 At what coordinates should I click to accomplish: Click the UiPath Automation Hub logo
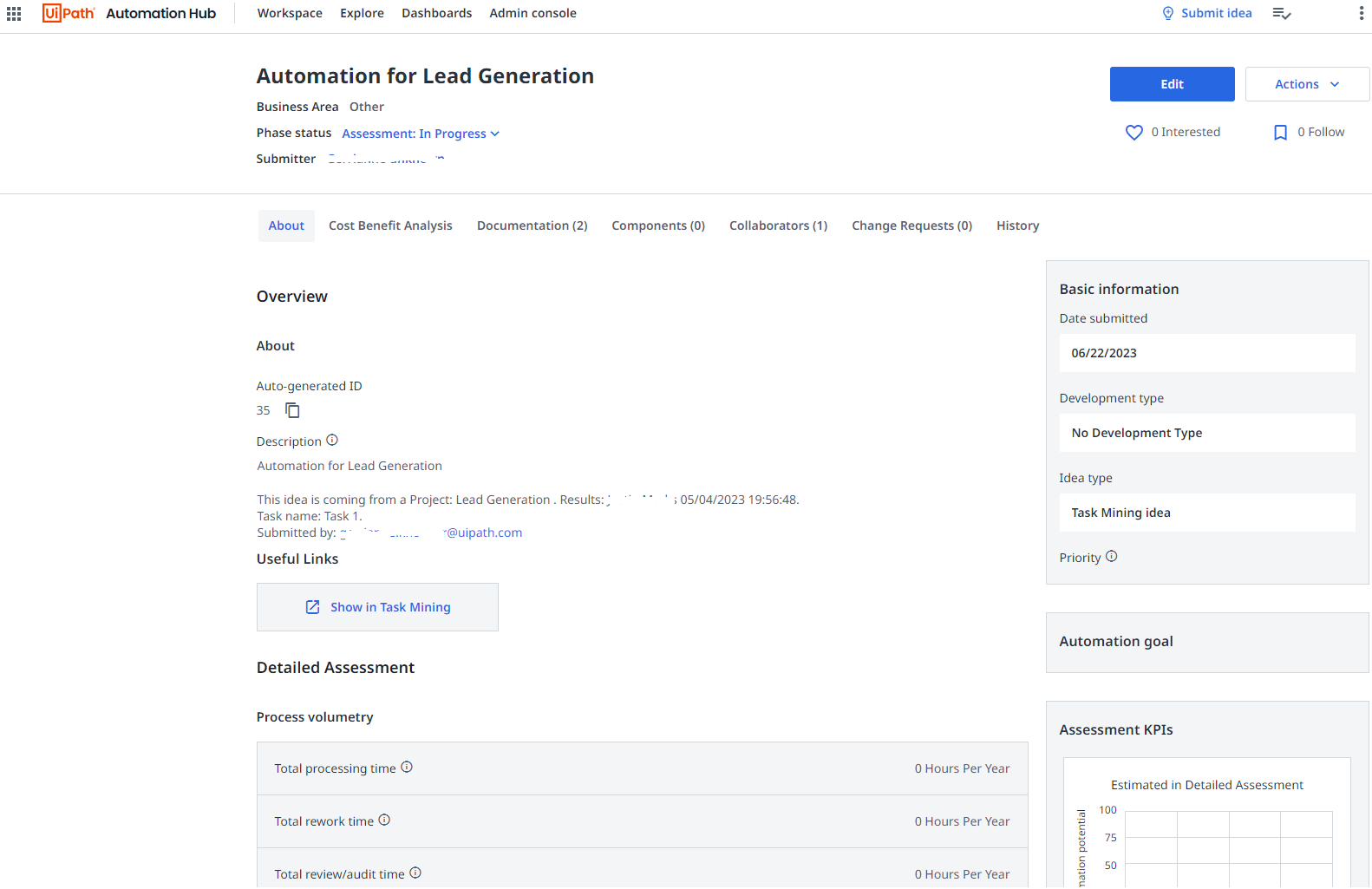[x=129, y=13]
